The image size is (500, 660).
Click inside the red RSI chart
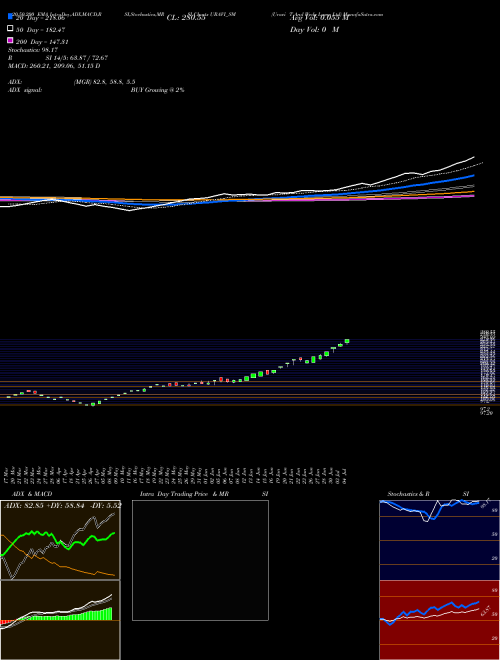pos(439,620)
